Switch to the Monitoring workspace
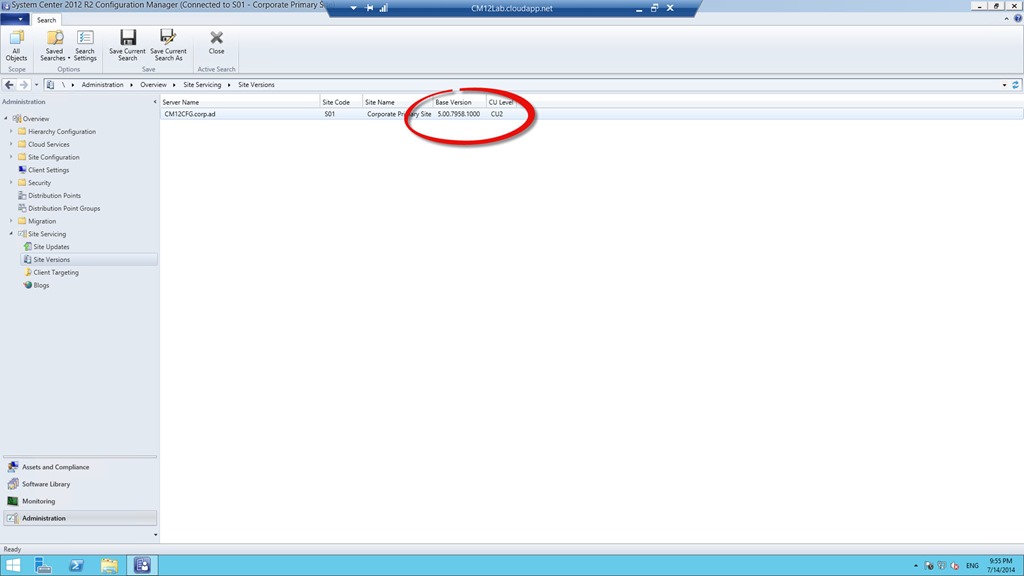 click(x=38, y=501)
